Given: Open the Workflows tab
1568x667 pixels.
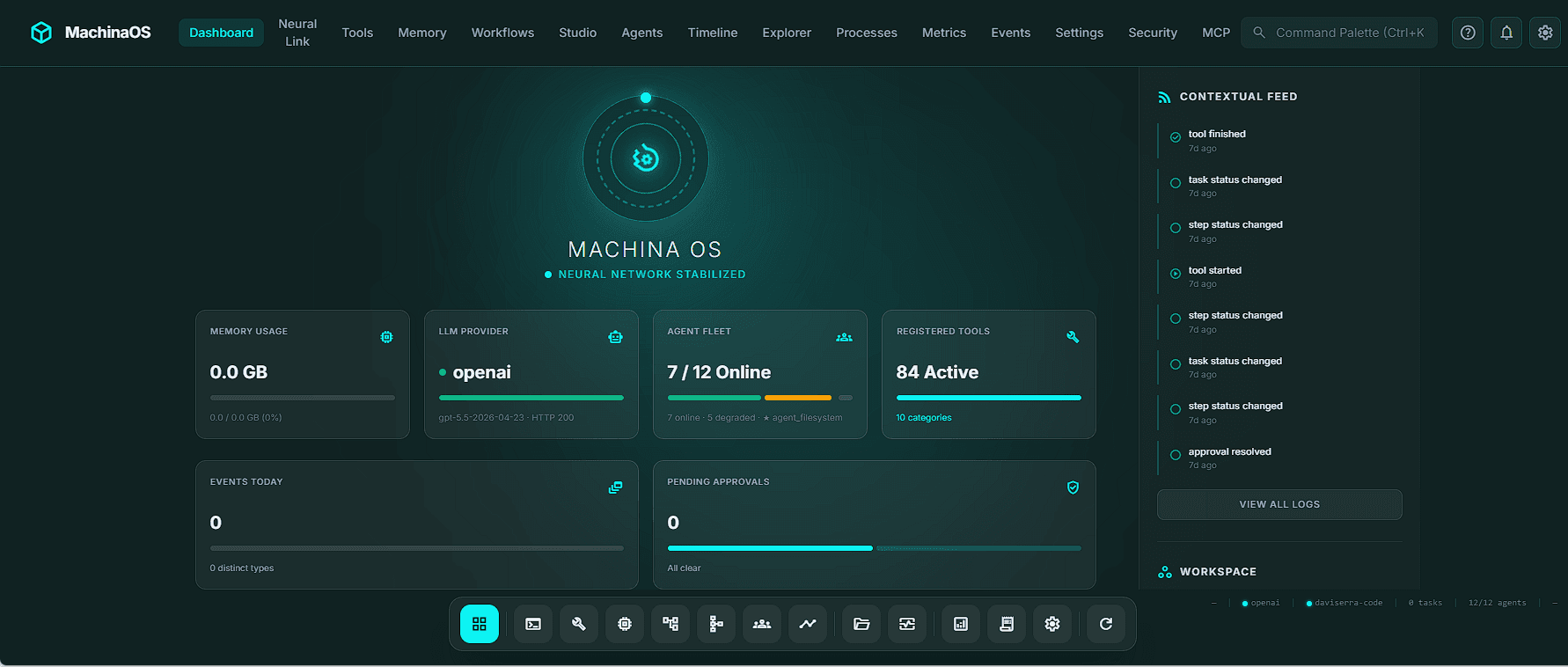Looking at the screenshot, I should (x=502, y=33).
